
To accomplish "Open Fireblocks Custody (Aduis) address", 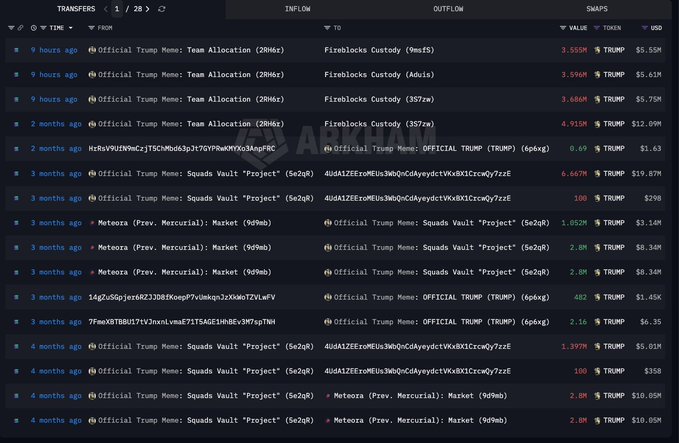I will tap(379, 75).
